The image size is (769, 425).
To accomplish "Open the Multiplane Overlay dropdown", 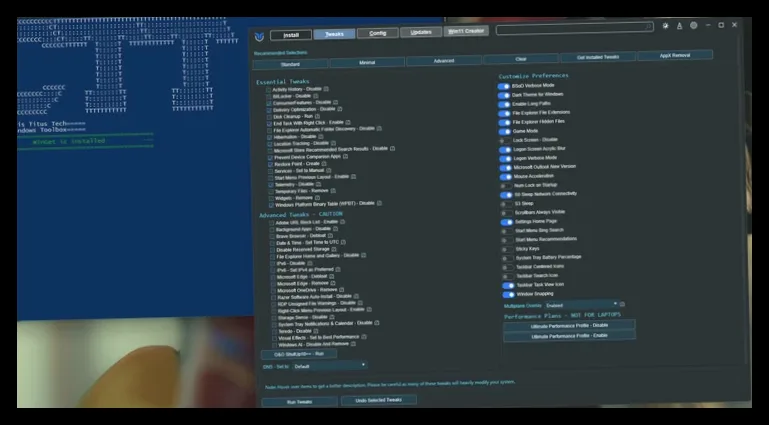I will click(581, 305).
